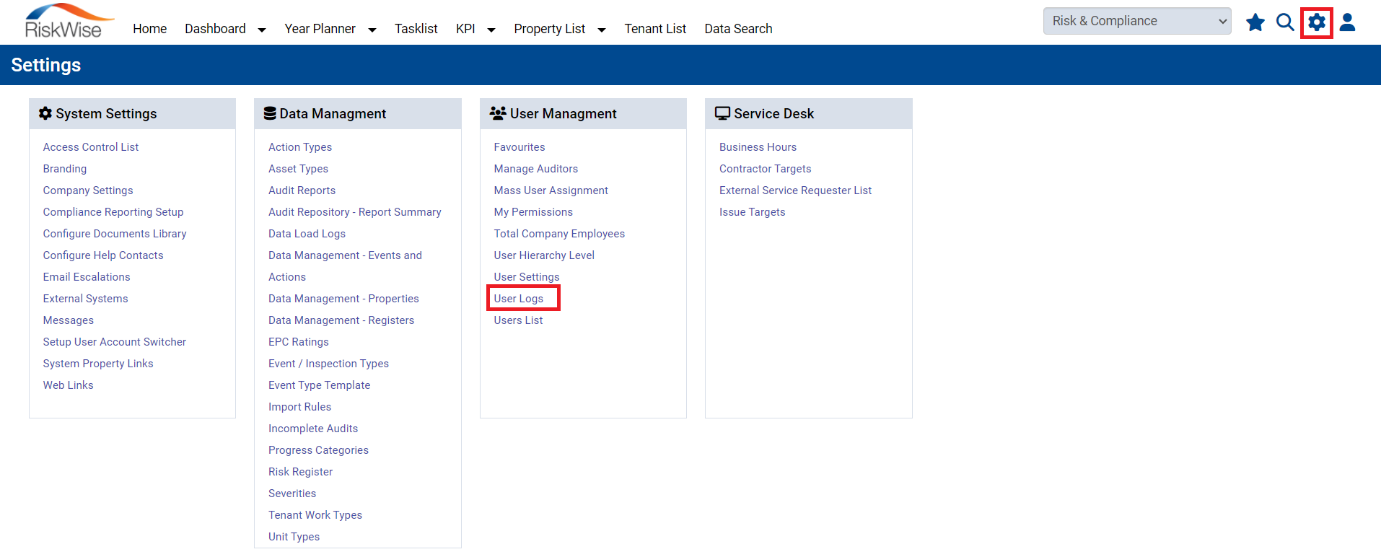Open Data Management - Events and Actions link
Image resolution: width=1381 pixels, height=557 pixels.
point(345,266)
